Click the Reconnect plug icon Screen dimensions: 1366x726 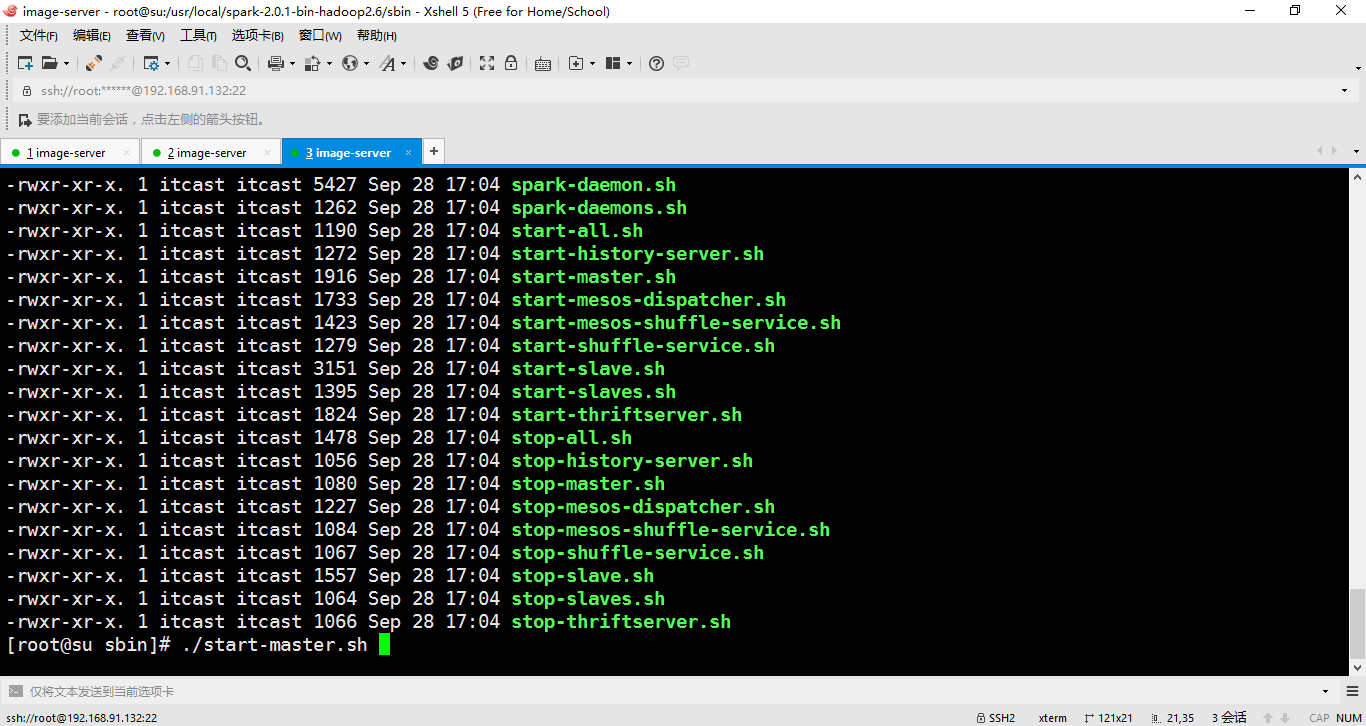93,63
